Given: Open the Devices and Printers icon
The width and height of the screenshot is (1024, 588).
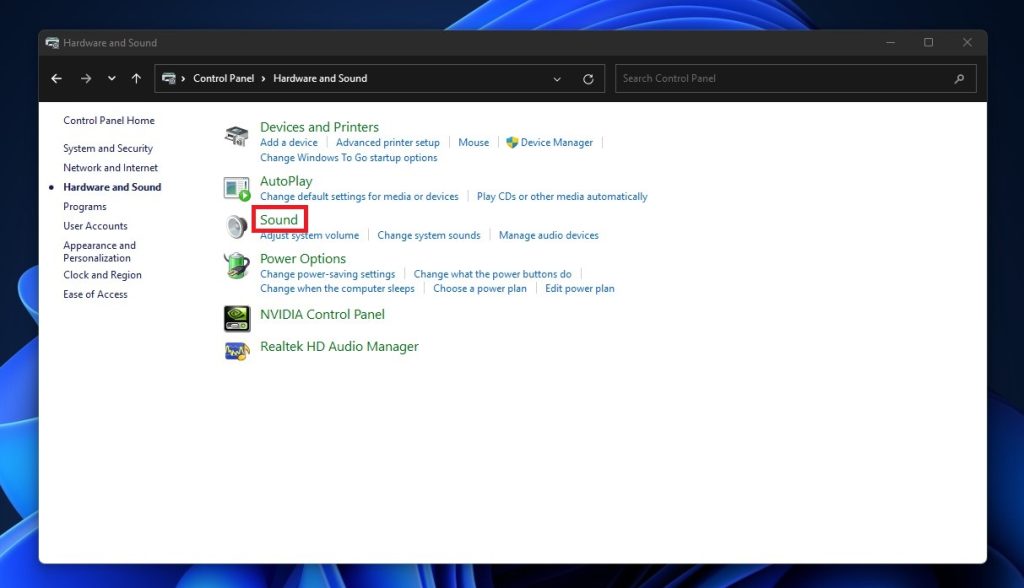Looking at the screenshot, I should [236, 136].
